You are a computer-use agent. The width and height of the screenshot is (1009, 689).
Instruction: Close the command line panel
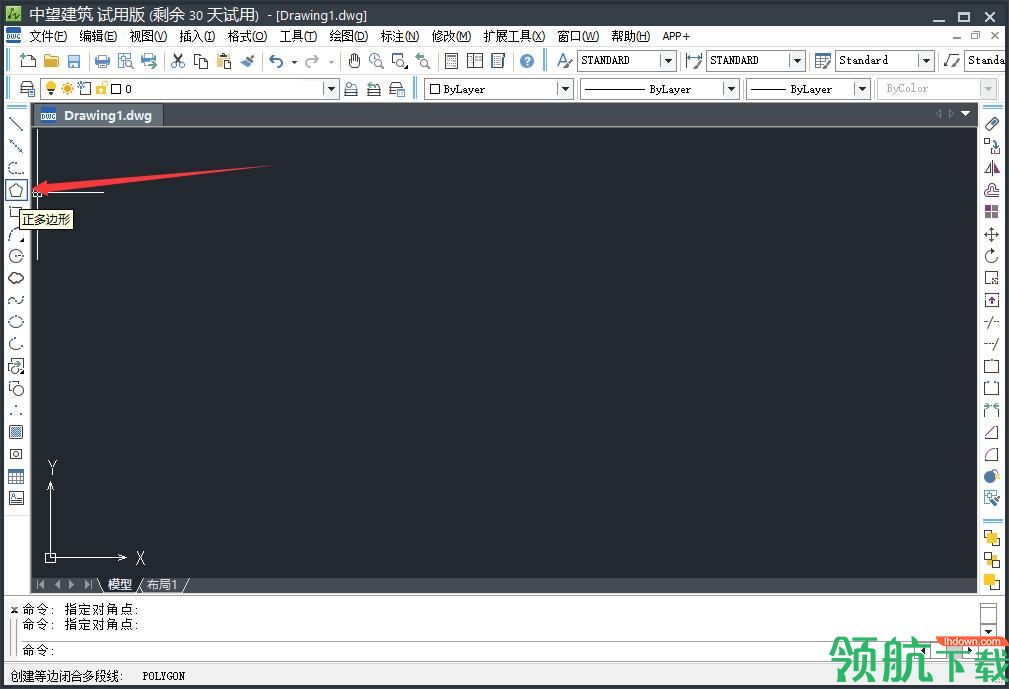[x=14, y=609]
